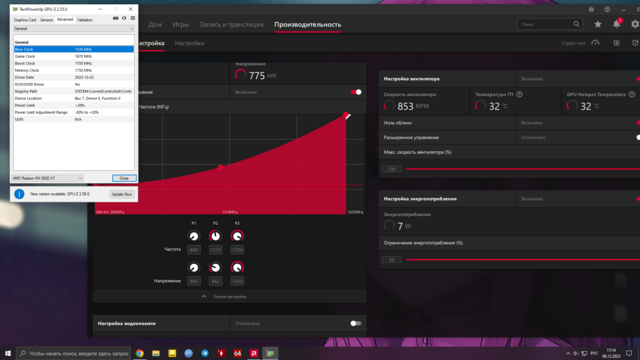Screen dimensions: 640x360
Task: Open the Windows notification center icon
Action: click(x=629, y=353)
